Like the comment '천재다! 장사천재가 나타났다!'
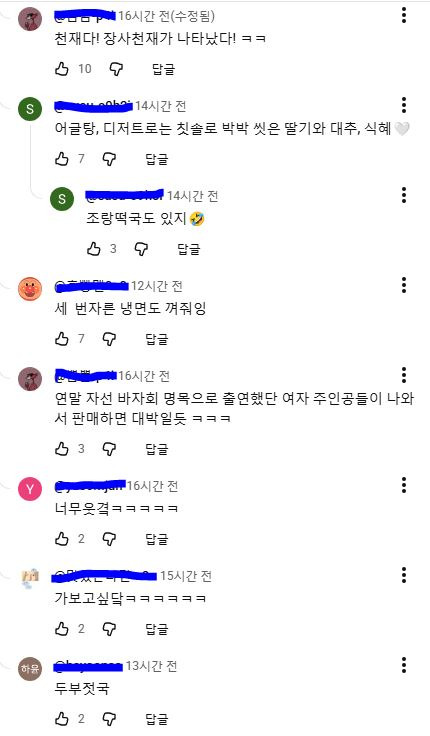This screenshot has height=736, width=430. pos(62,69)
